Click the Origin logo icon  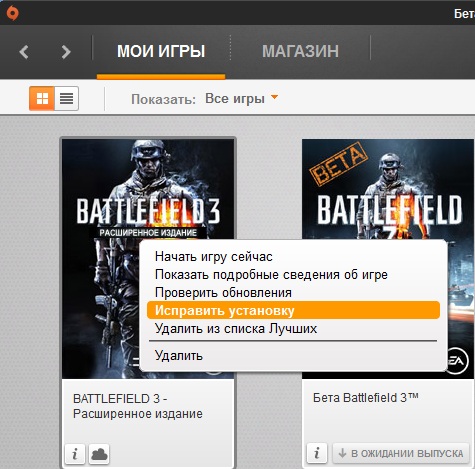(x=13, y=13)
